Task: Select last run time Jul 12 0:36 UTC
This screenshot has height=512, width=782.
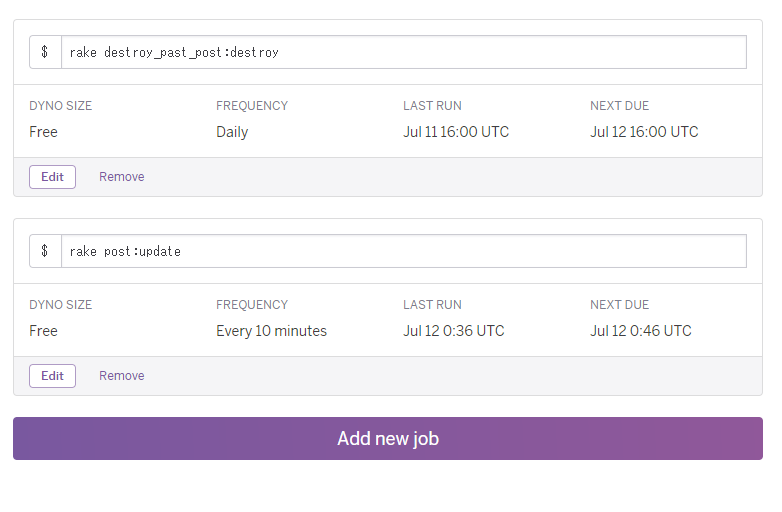Action: click(x=453, y=331)
